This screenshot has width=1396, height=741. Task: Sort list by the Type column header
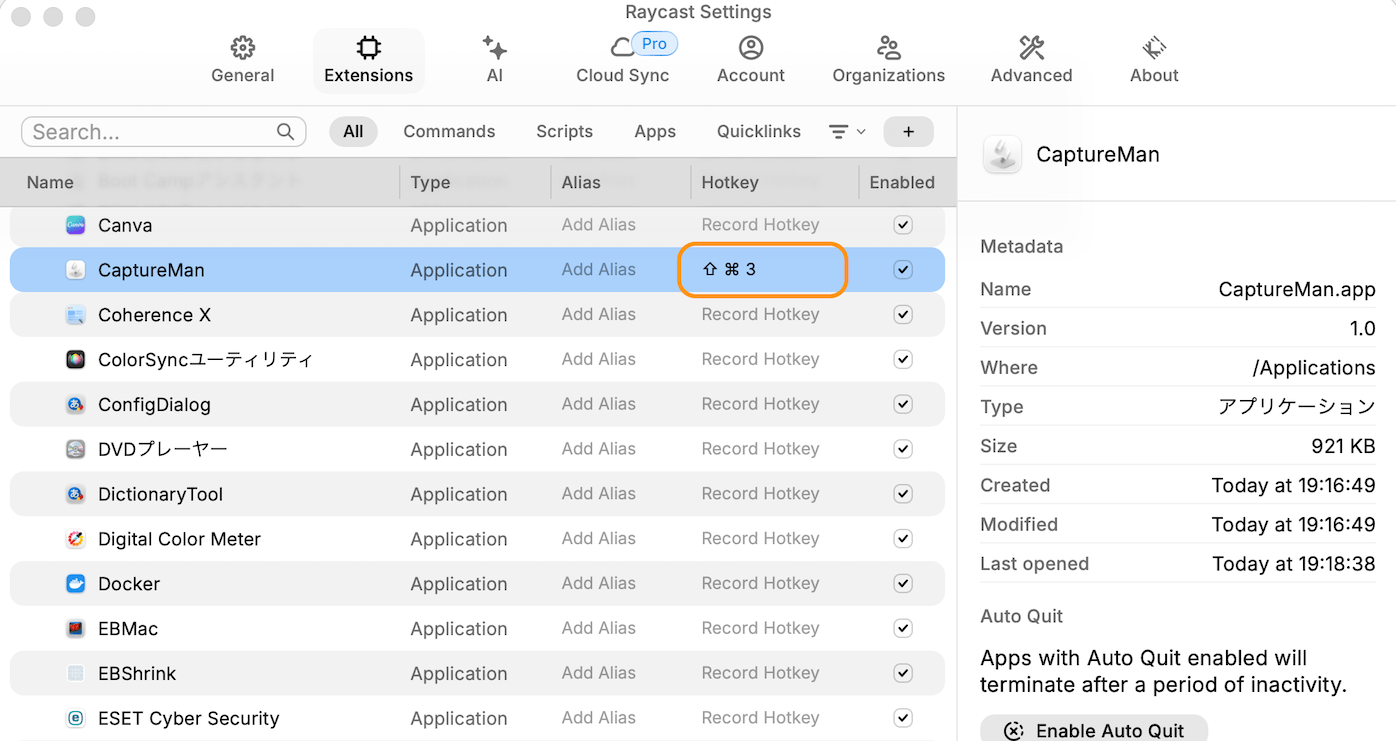tap(430, 182)
